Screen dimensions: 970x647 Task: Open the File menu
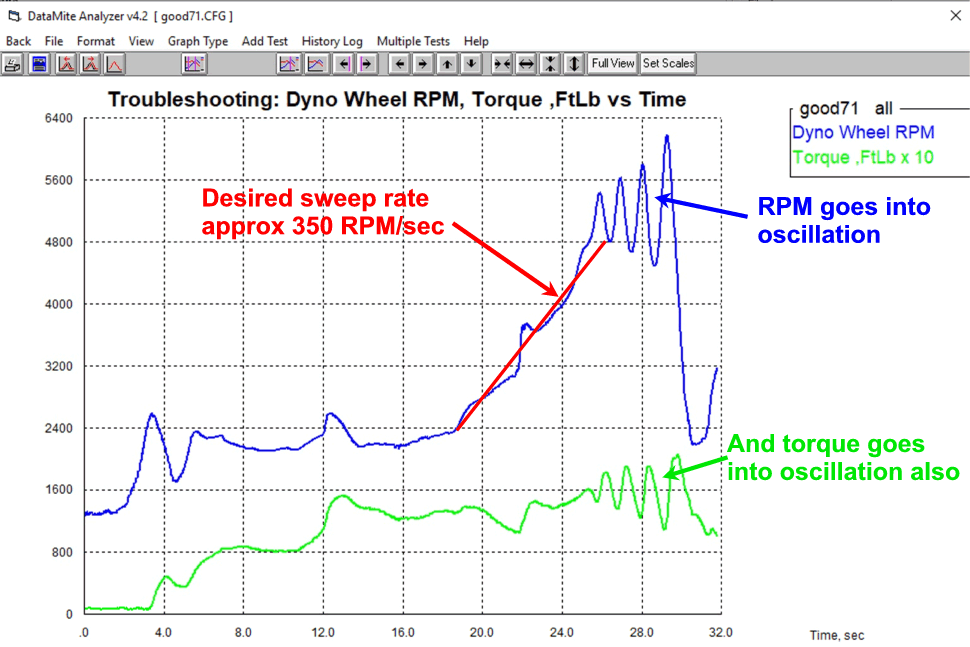[x=54, y=41]
